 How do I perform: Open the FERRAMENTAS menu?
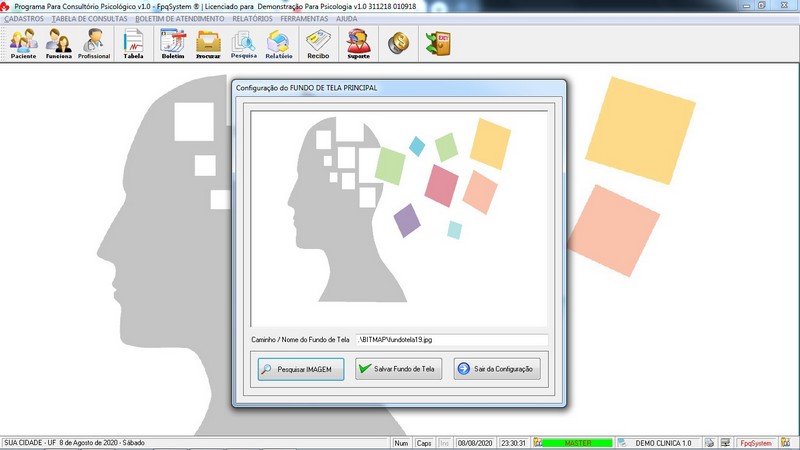[304, 19]
